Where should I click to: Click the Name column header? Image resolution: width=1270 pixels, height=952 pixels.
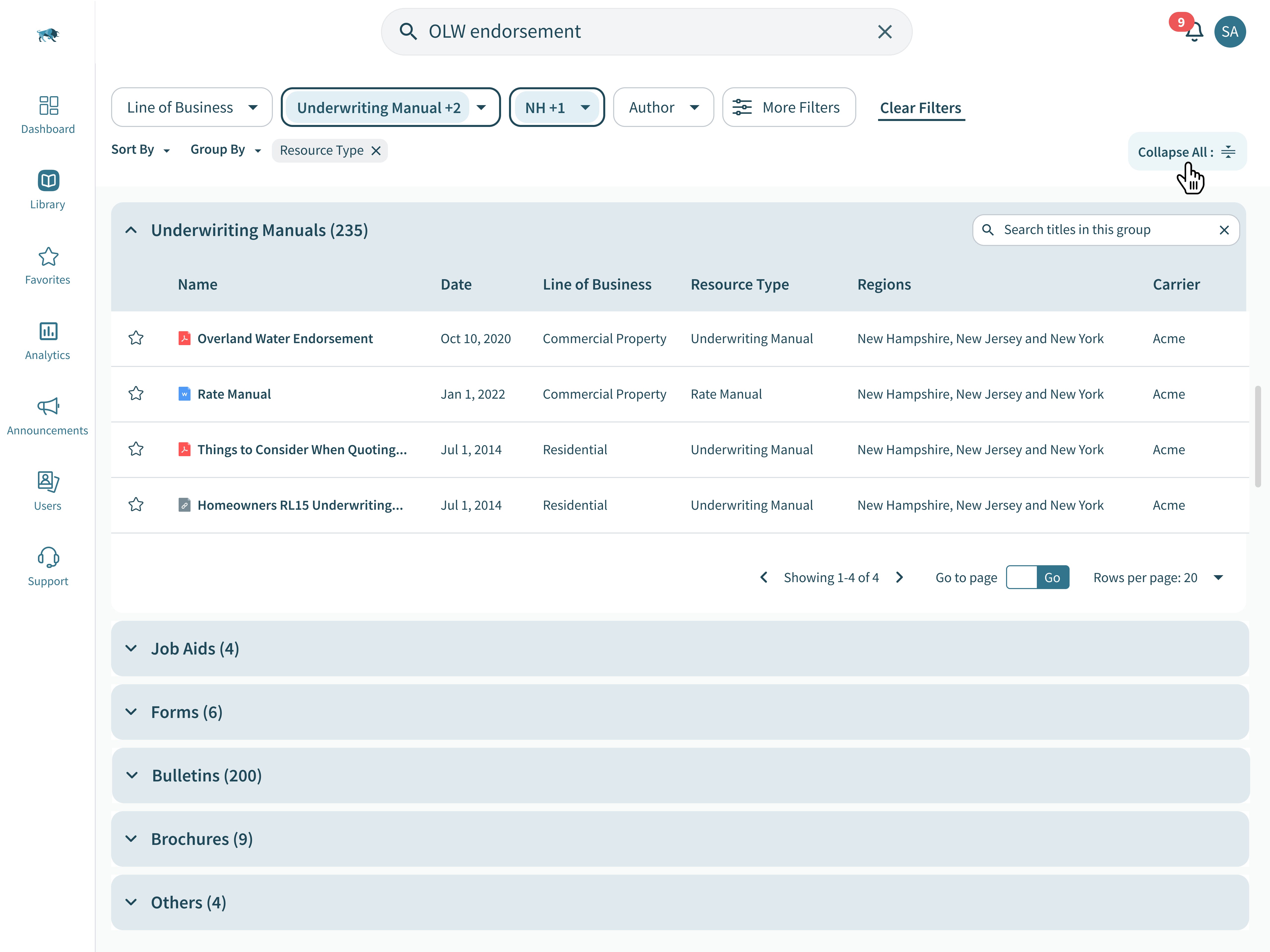click(197, 284)
